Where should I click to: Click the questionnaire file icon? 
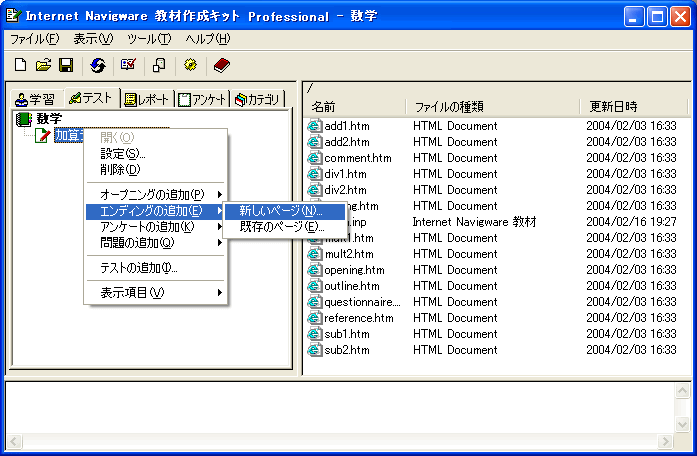(314, 302)
